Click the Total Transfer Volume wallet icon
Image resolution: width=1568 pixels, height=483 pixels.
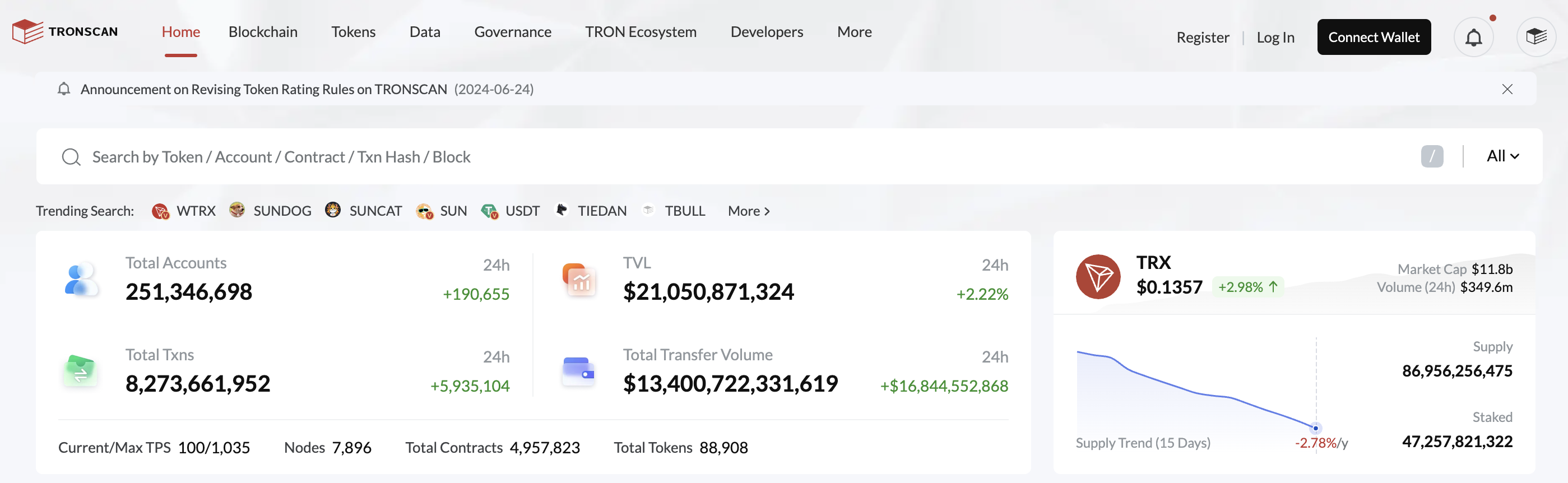coord(578,370)
